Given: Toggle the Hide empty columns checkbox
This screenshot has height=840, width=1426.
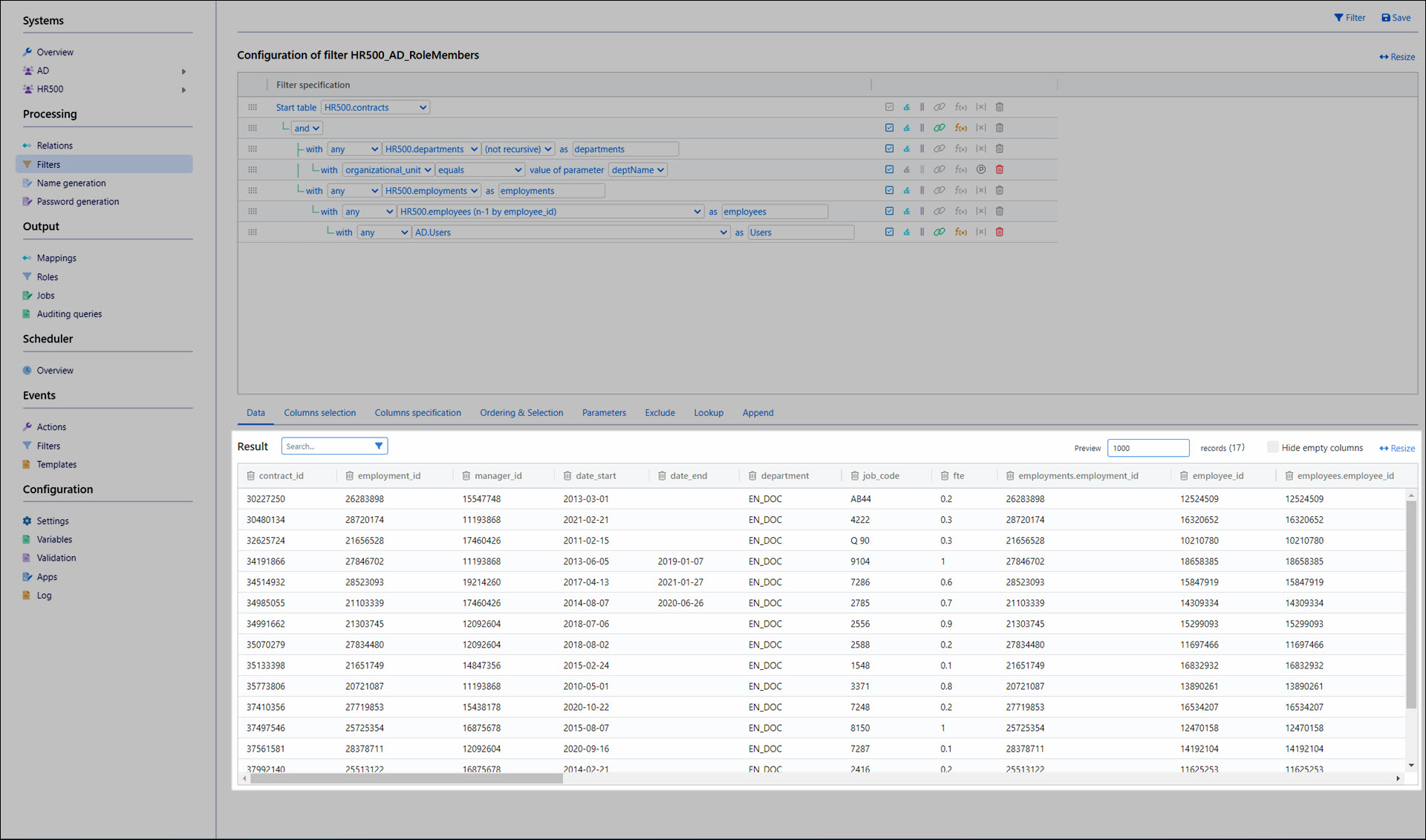Looking at the screenshot, I should coord(1272,447).
